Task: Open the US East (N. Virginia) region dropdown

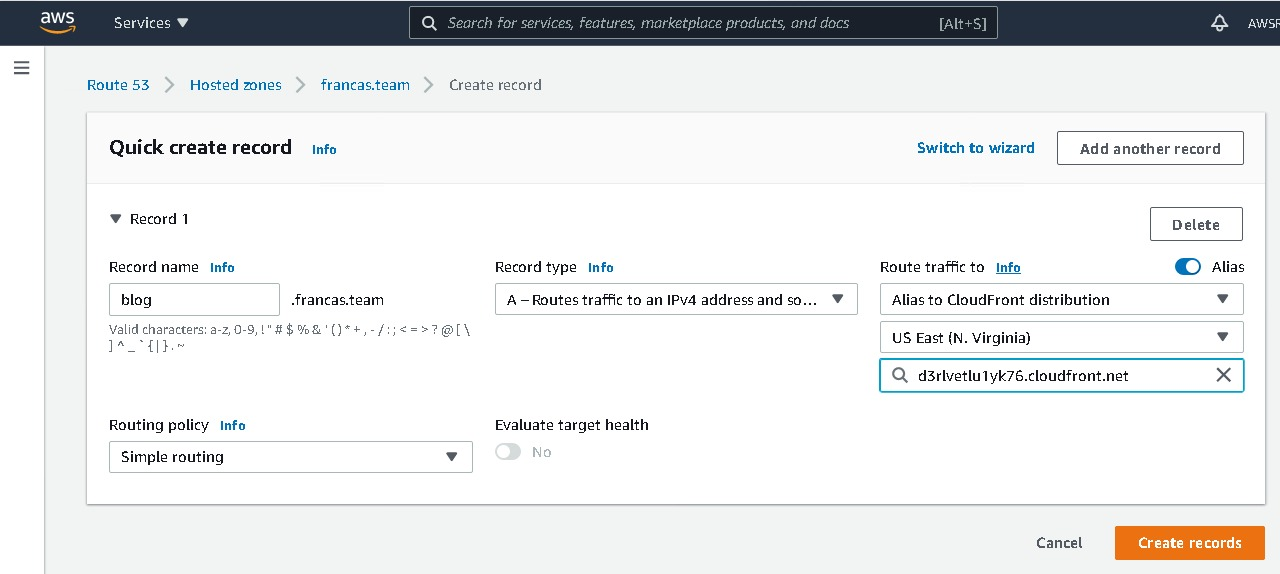Action: tap(1062, 337)
